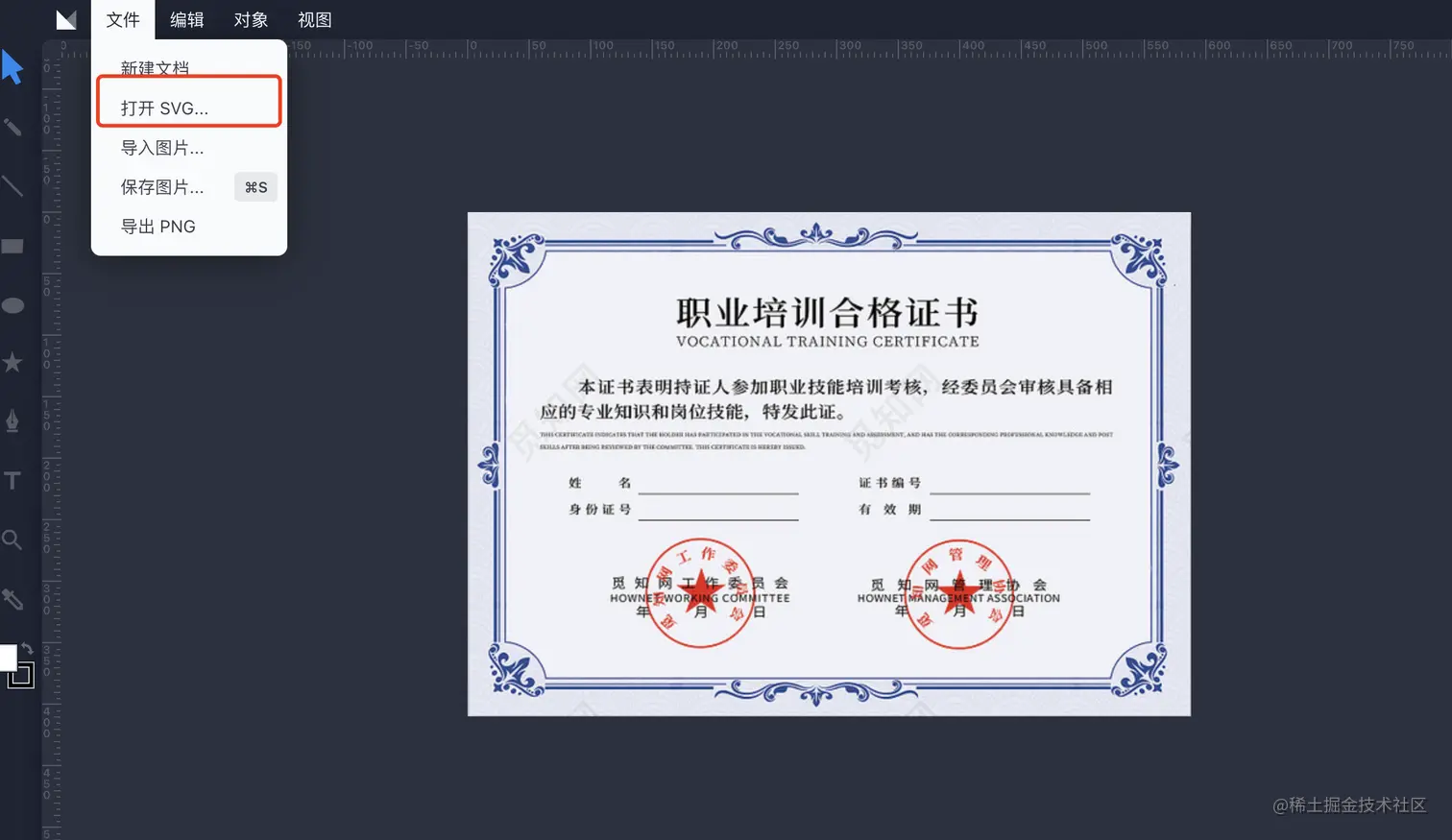Choose 打开 SVG... menu entry

189,108
